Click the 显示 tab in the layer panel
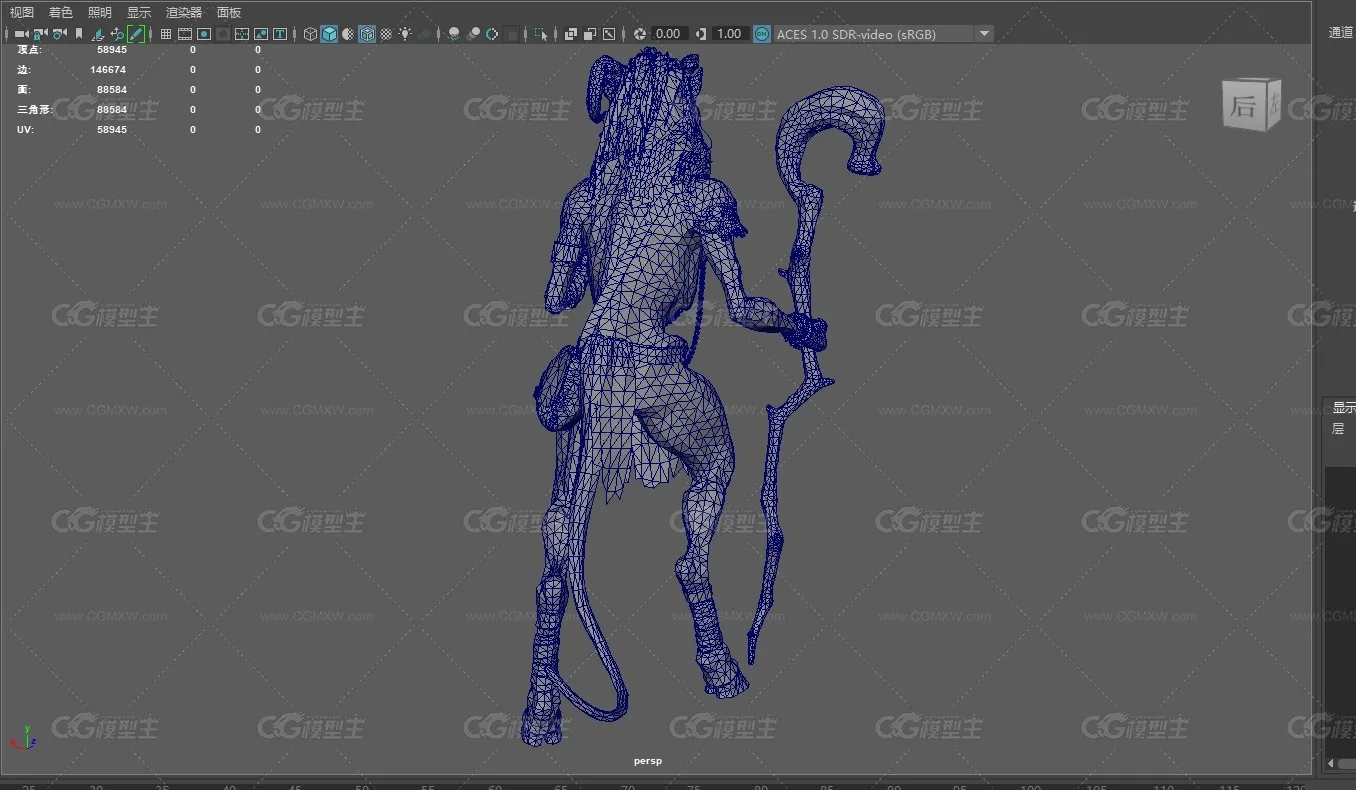Image resolution: width=1356 pixels, height=790 pixels. pos(1344,408)
